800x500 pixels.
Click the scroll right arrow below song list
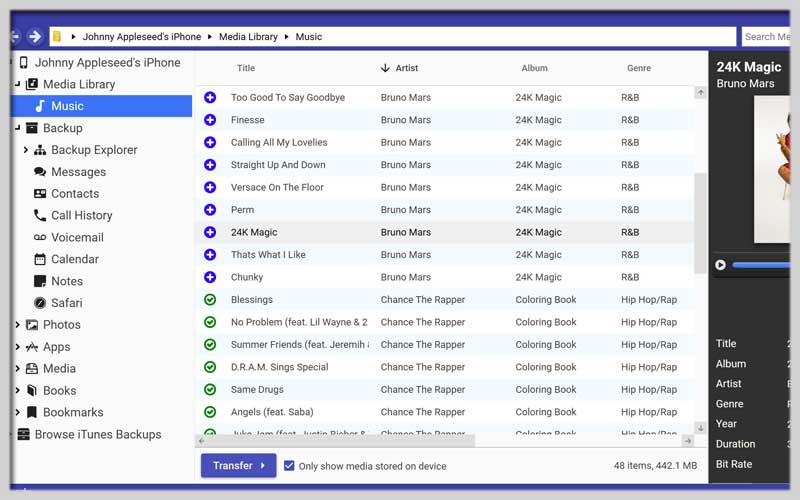pyautogui.click(x=688, y=440)
